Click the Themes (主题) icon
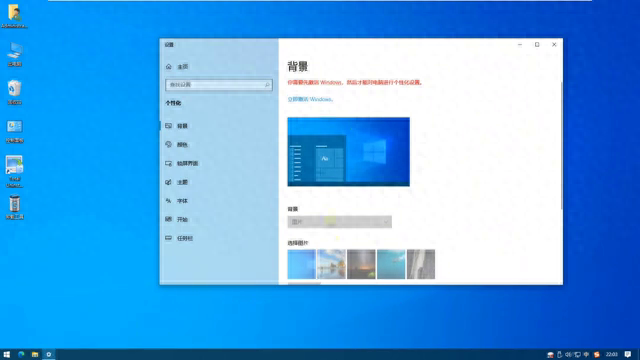This screenshot has width=640, height=360. (x=169, y=182)
